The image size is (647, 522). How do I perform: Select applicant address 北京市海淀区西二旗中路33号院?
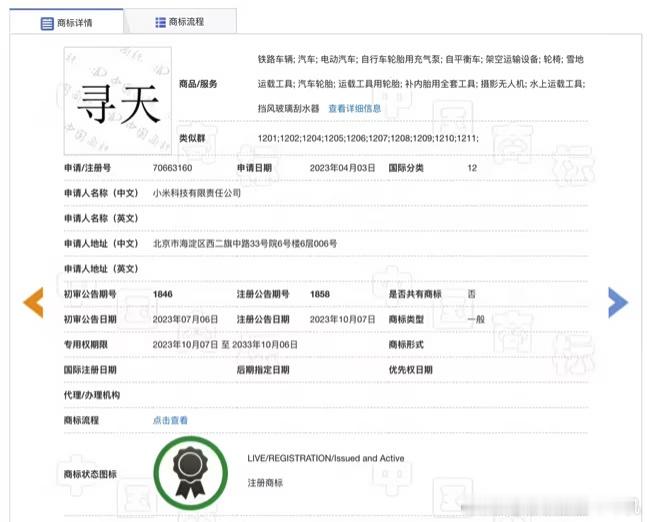[215, 243]
